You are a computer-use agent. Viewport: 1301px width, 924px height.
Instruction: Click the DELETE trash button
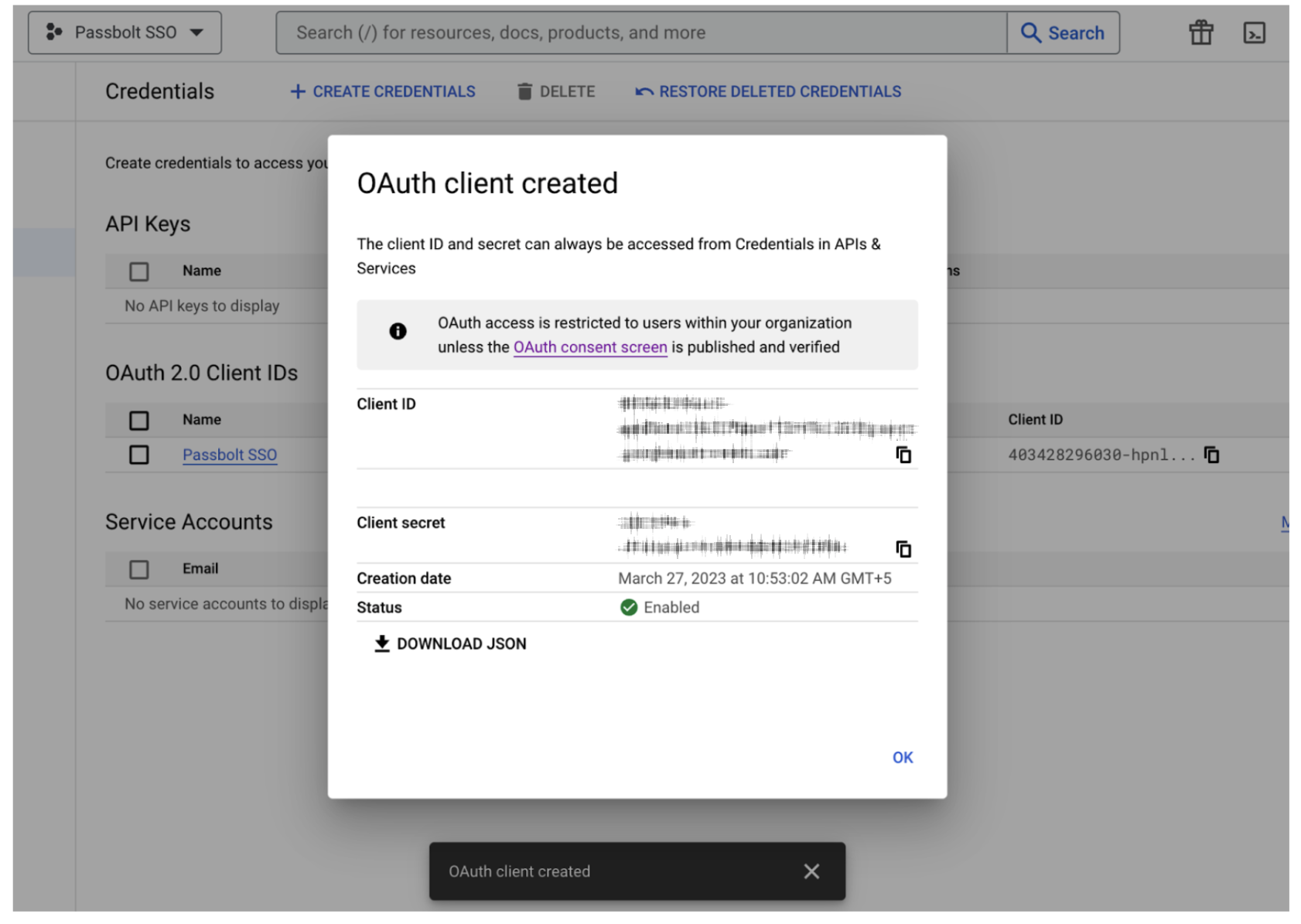[556, 91]
